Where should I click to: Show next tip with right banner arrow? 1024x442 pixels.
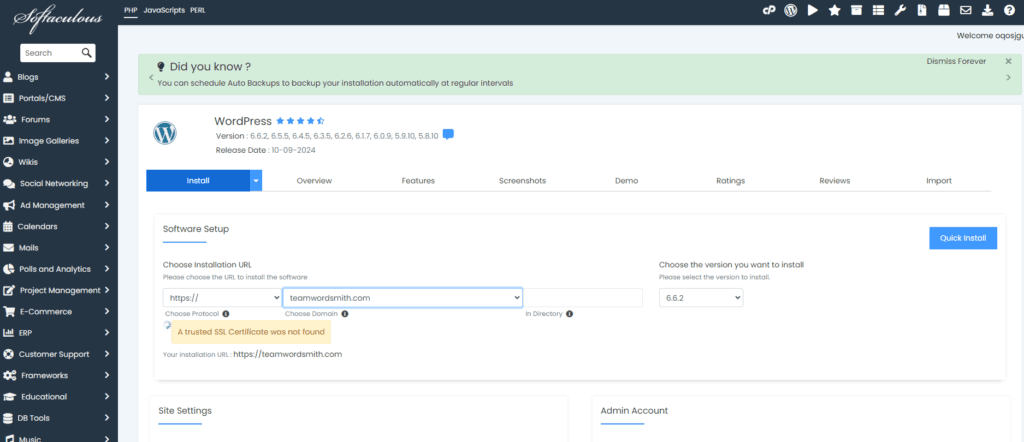(x=1008, y=78)
